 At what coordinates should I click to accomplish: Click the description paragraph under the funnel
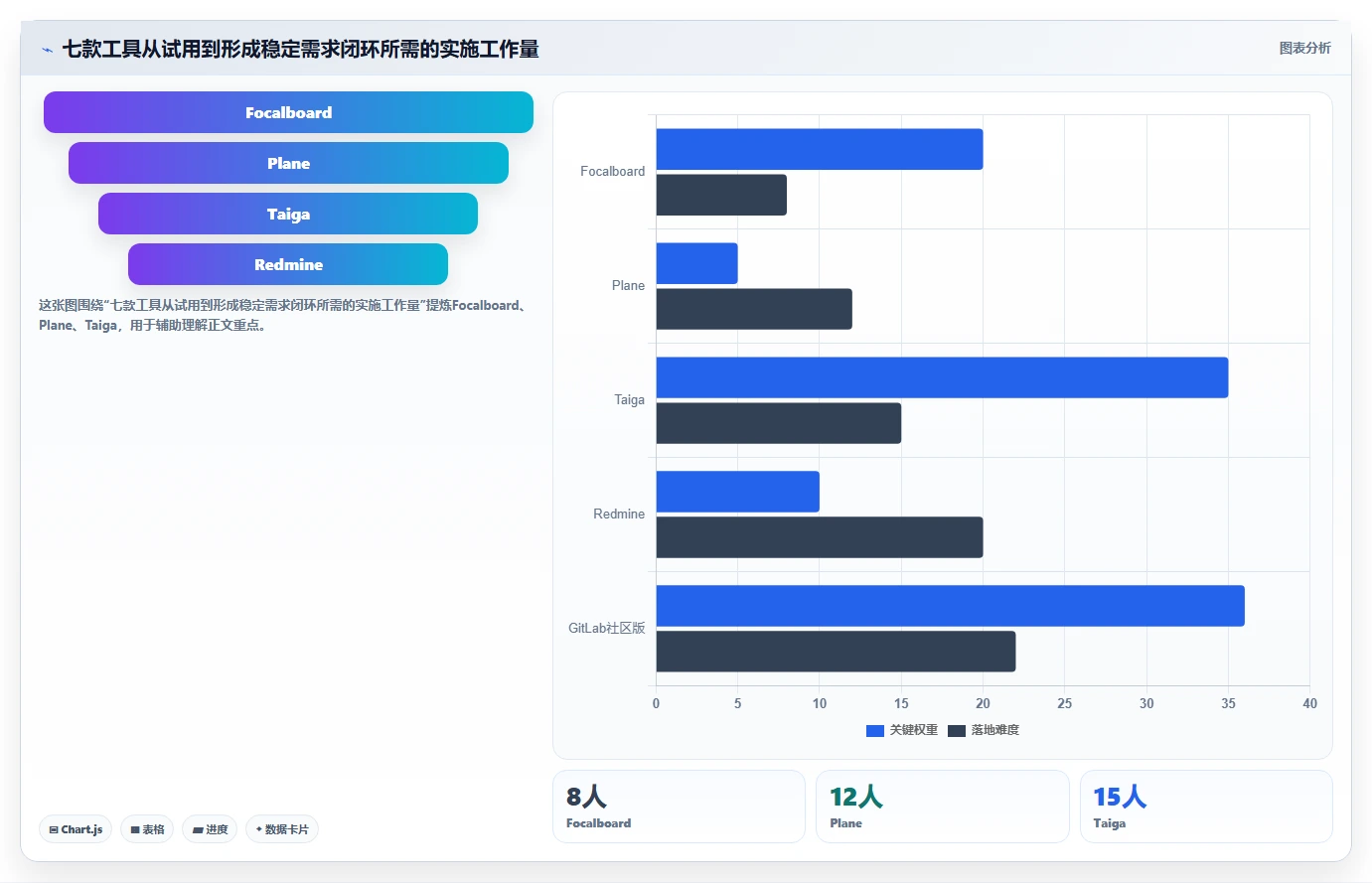(x=284, y=315)
